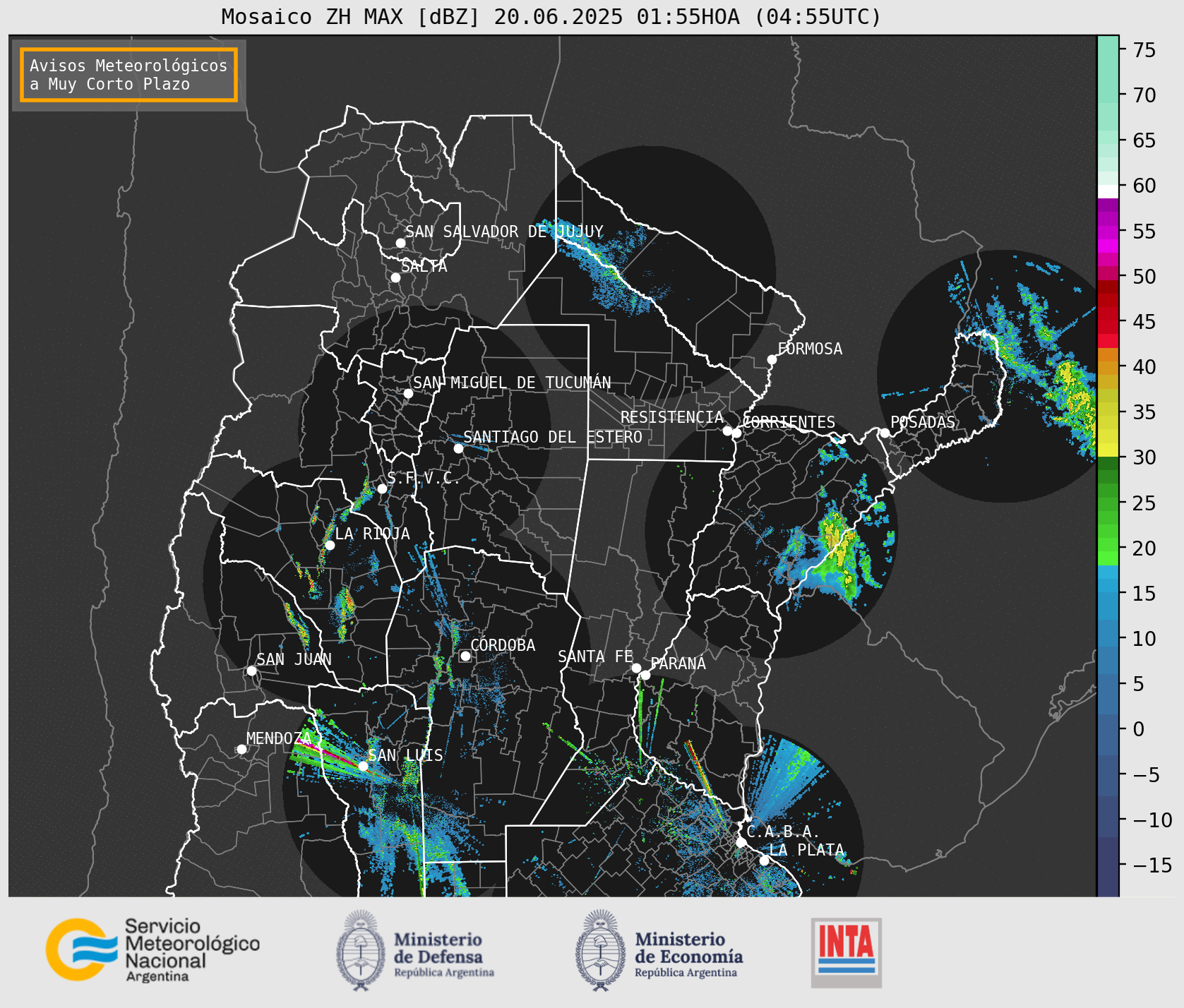This screenshot has height=1008, width=1184.
Task: Click the Servicio Meteorológico Nacional logo
Action: coord(153,949)
